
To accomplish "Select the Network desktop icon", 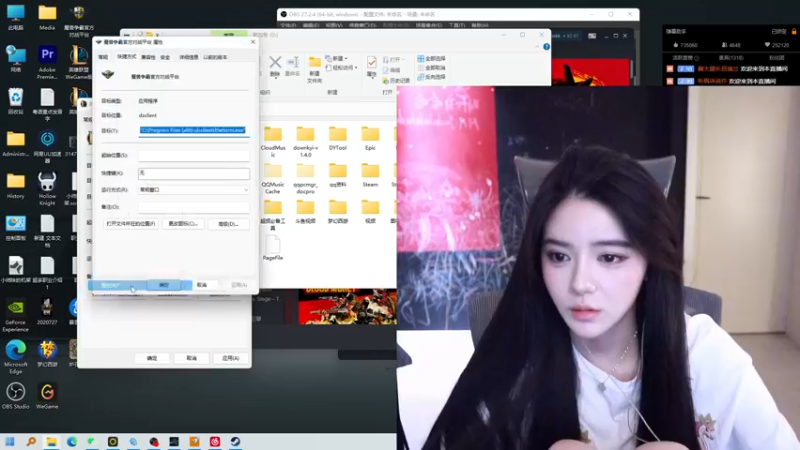I will 15,61.
